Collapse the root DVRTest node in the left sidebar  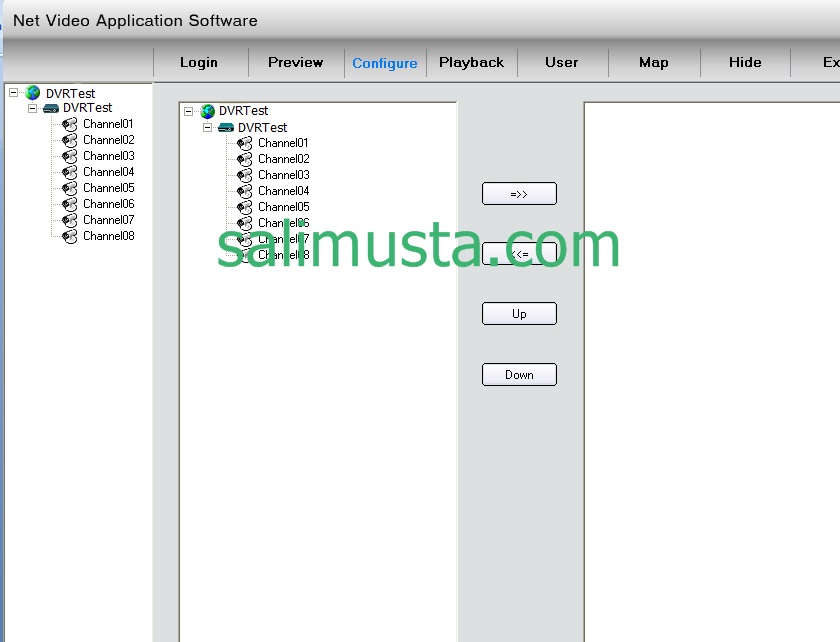pos(14,93)
